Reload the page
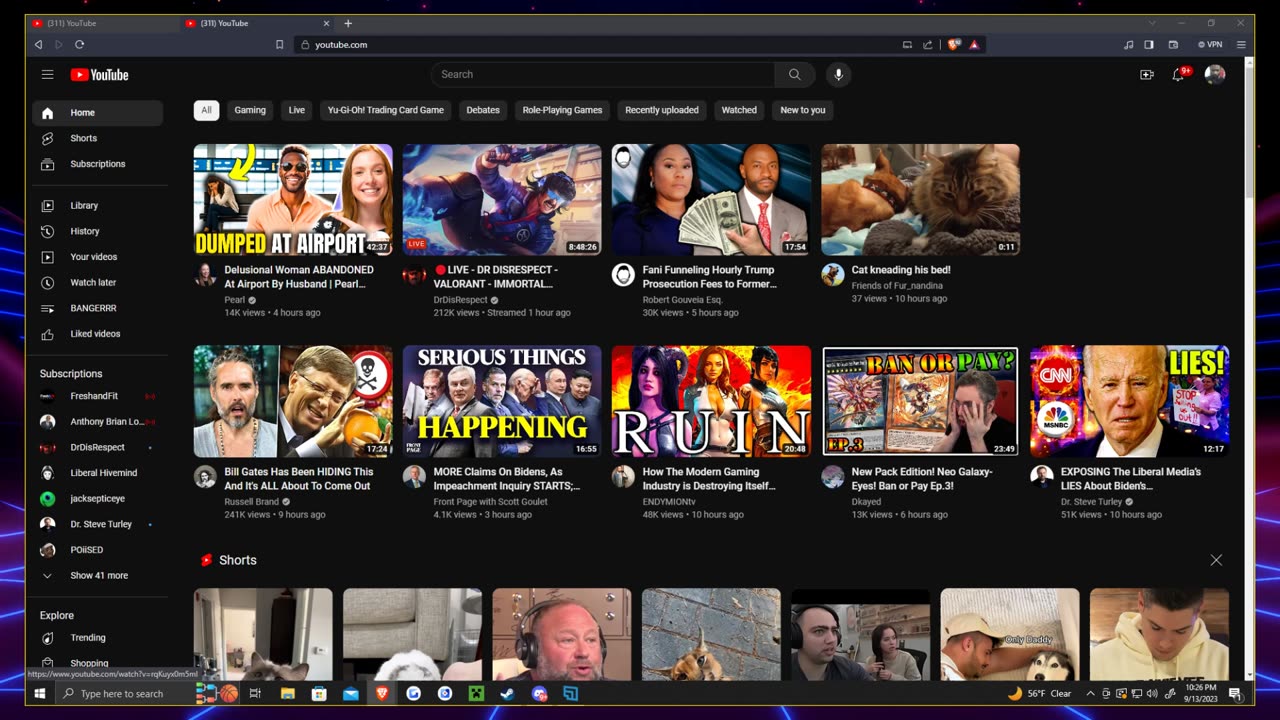Viewport: 1280px width, 720px height. tap(79, 44)
